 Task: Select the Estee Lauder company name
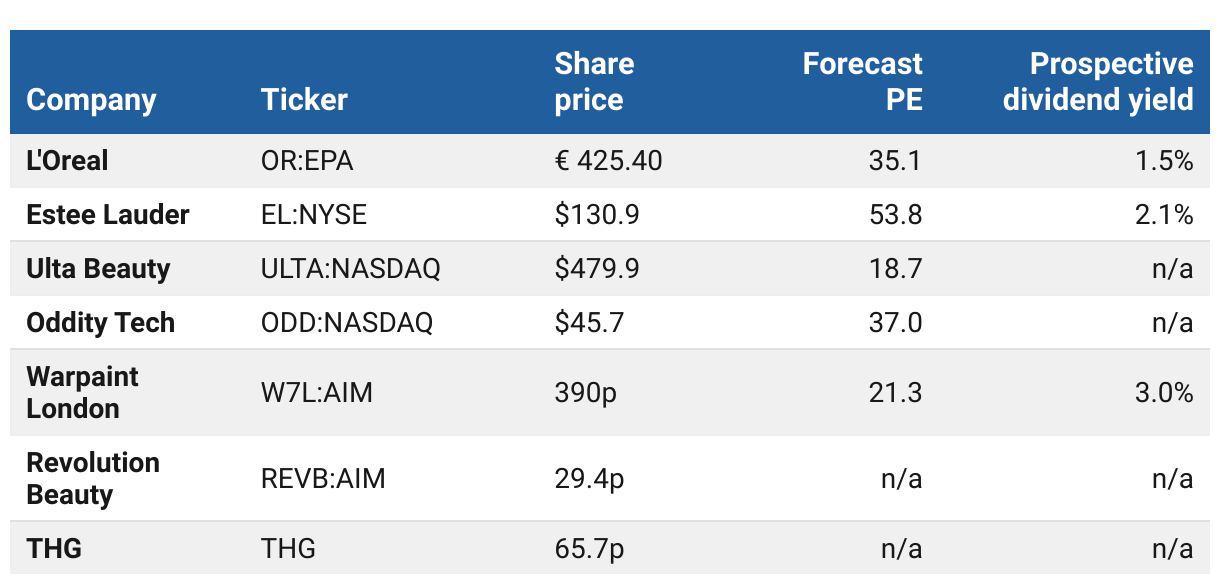tap(108, 214)
